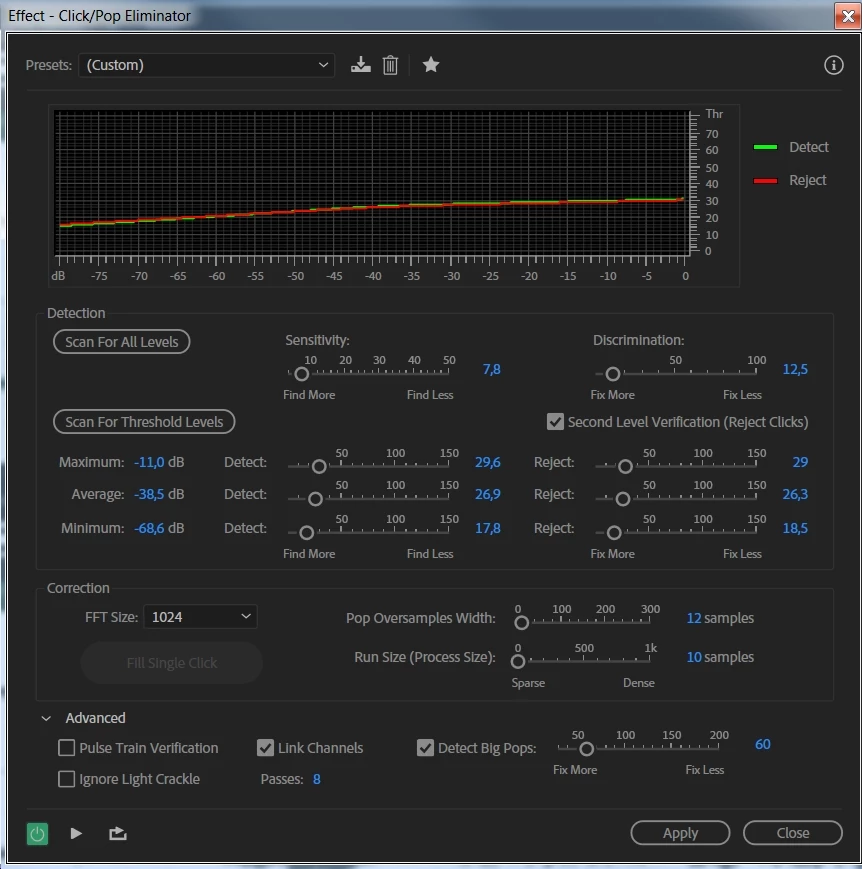Open the effect info icon

point(833,65)
